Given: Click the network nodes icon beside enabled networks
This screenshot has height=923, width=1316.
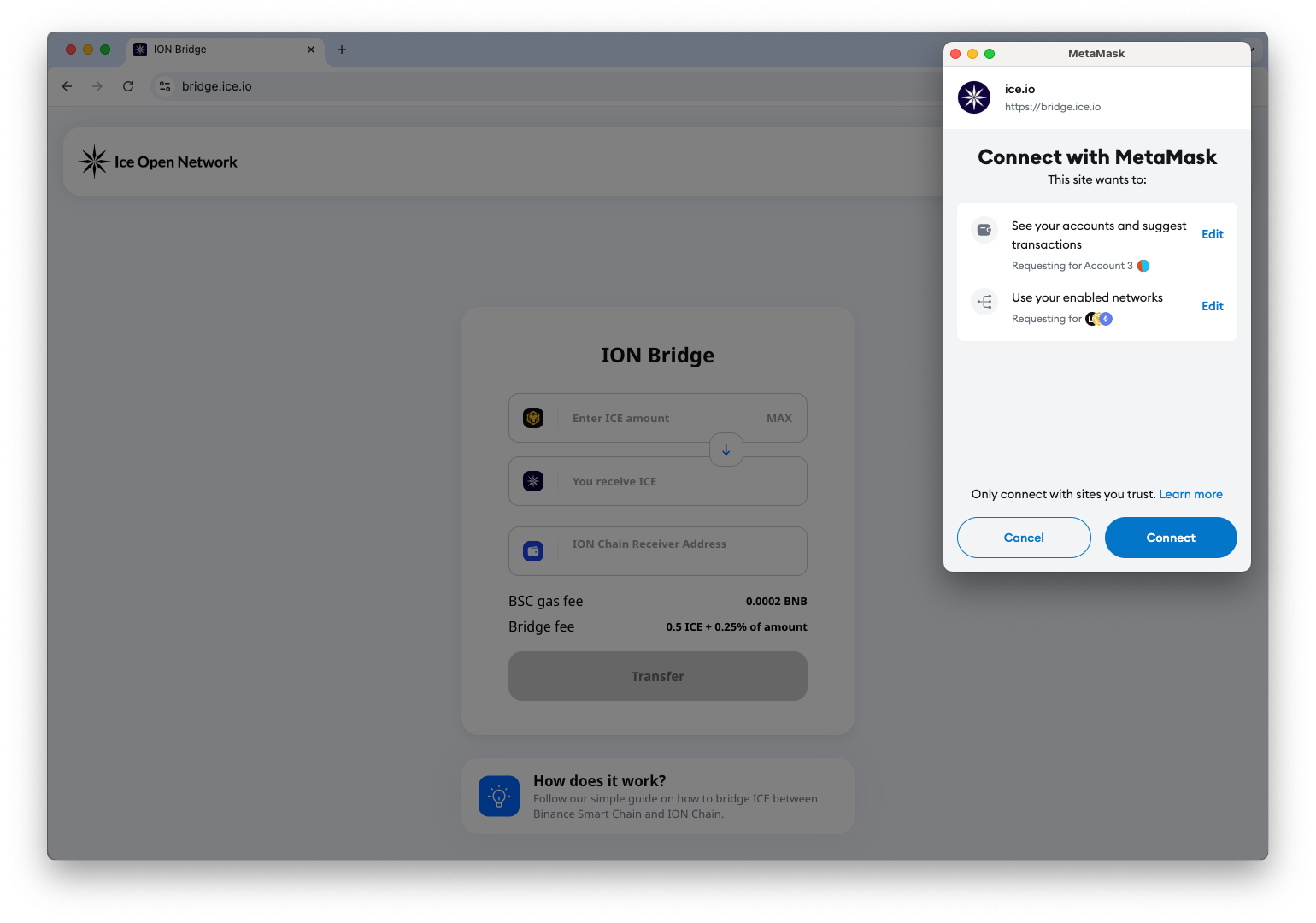Looking at the screenshot, I should coord(984,302).
